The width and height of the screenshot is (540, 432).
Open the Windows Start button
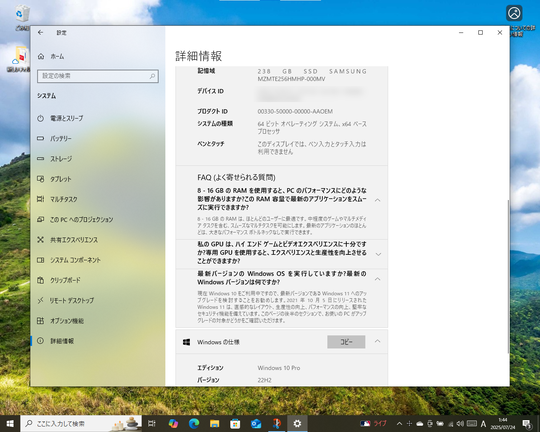click(x=10, y=423)
